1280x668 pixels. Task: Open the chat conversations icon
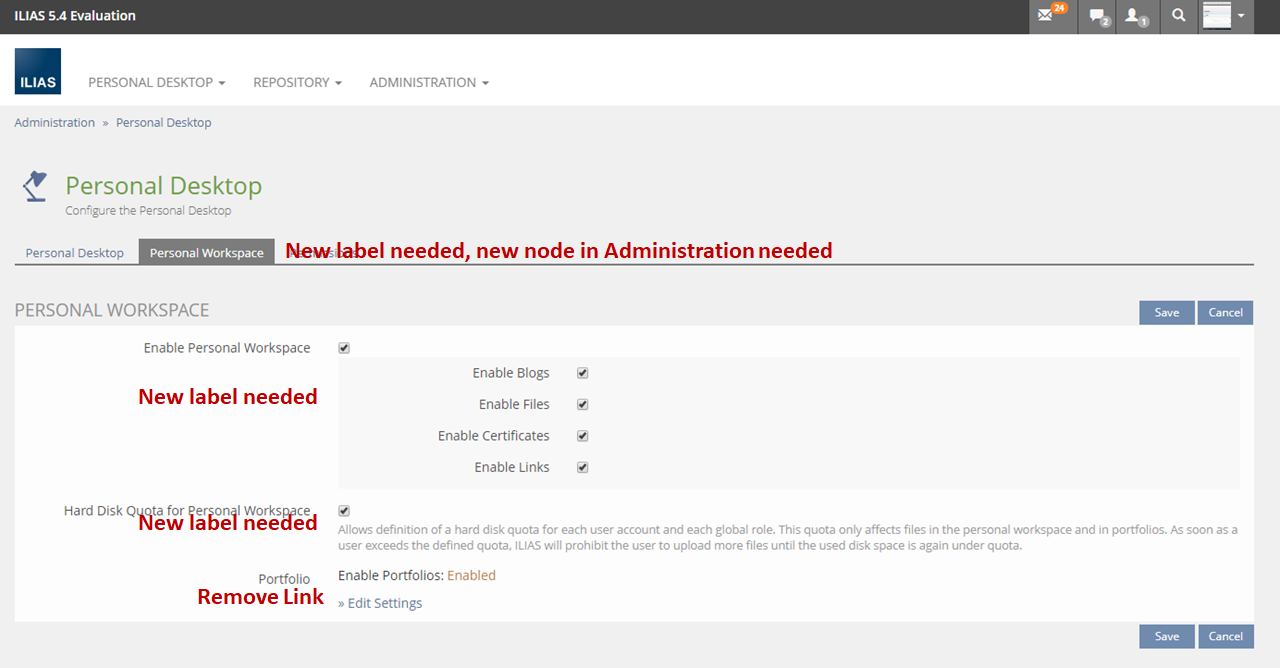pyautogui.click(x=1098, y=16)
